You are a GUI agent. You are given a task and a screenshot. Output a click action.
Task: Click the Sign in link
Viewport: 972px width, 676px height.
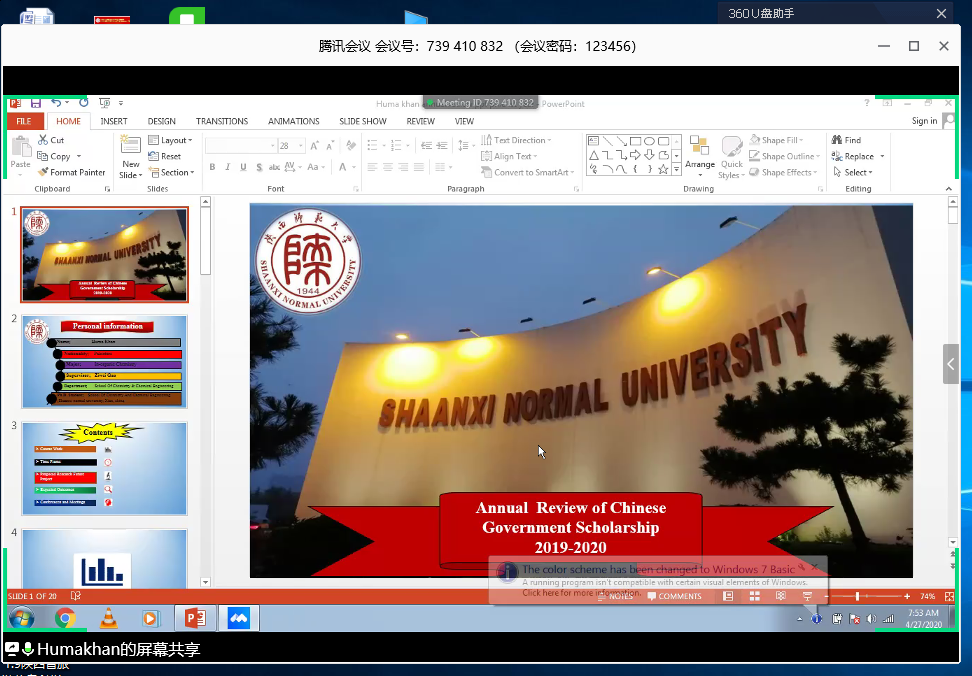[x=924, y=121]
